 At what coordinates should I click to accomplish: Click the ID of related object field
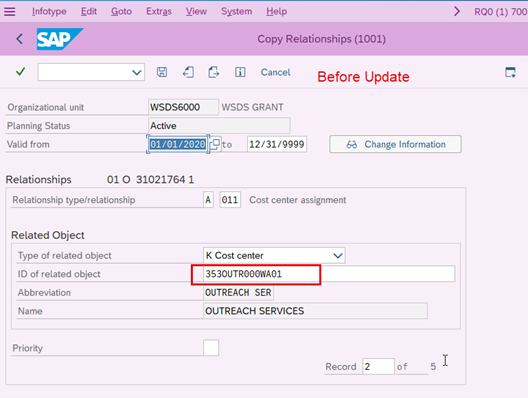(x=329, y=274)
